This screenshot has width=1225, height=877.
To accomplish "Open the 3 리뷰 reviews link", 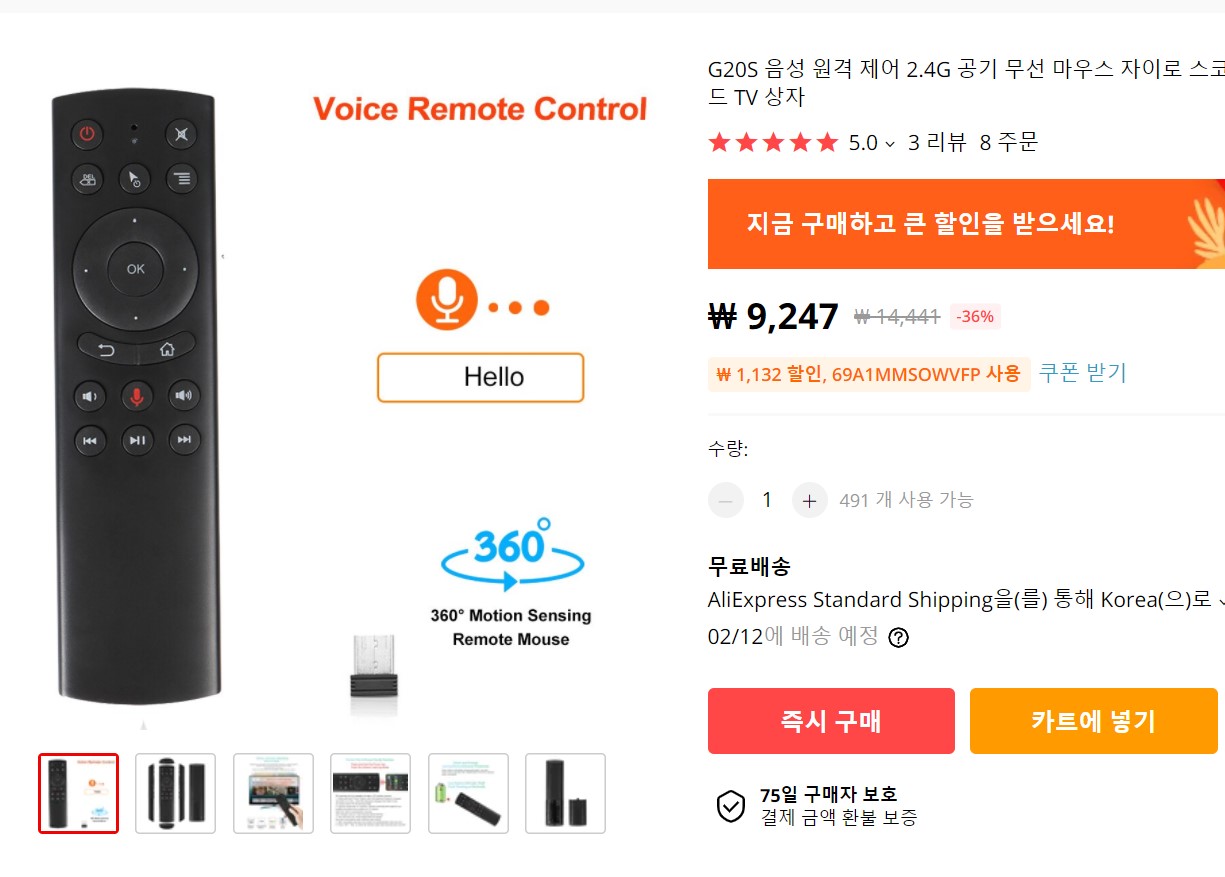I will click(936, 143).
